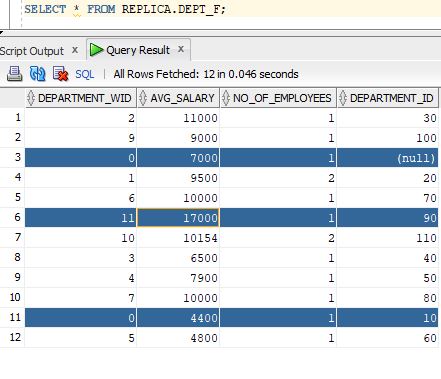The width and height of the screenshot is (441, 379).
Task: Close the Script Output tab
Action: (75, 50)
